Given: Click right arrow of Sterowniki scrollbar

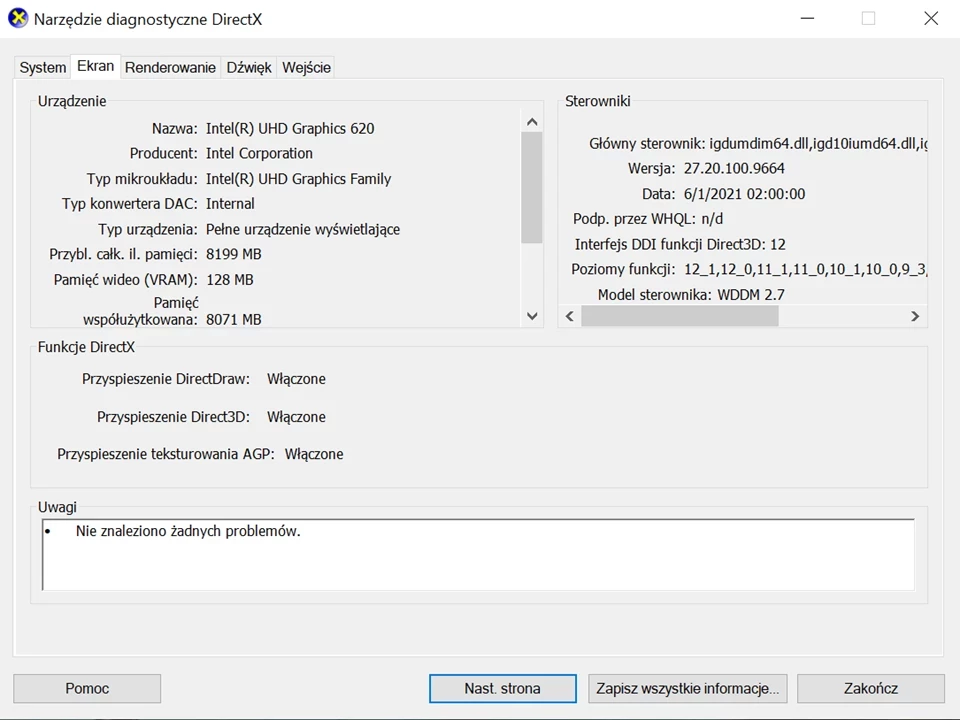Looking at the screenshot, I should [915, 316].
